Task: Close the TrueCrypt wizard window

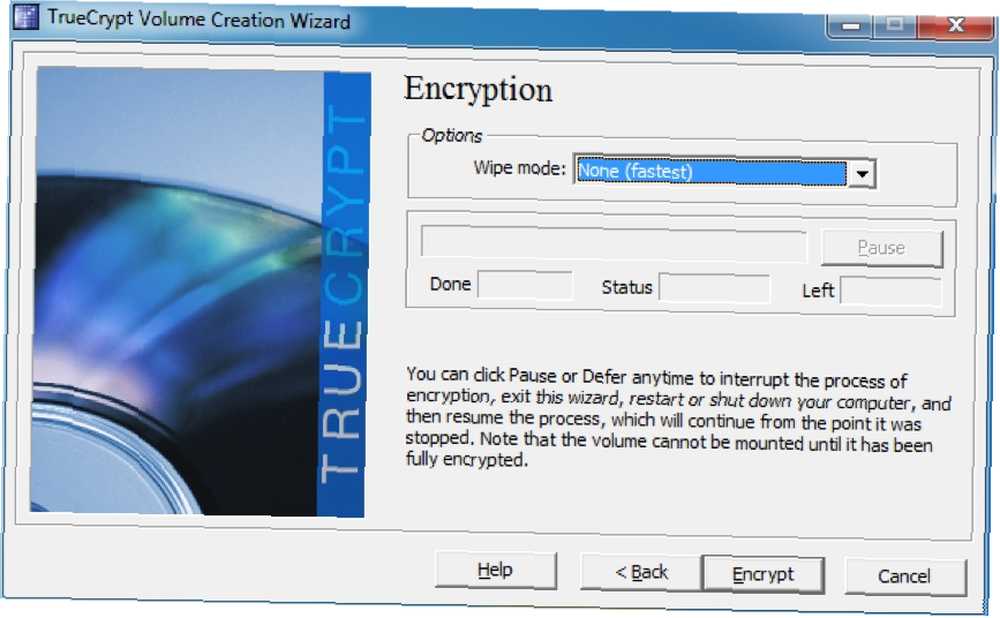Action: point(955,25)
